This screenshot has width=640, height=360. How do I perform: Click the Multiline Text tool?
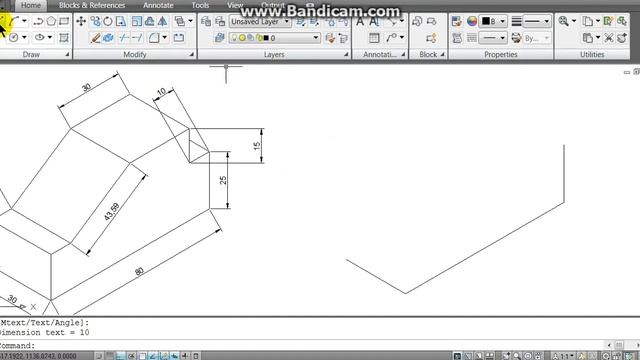[x=360, y=21]
